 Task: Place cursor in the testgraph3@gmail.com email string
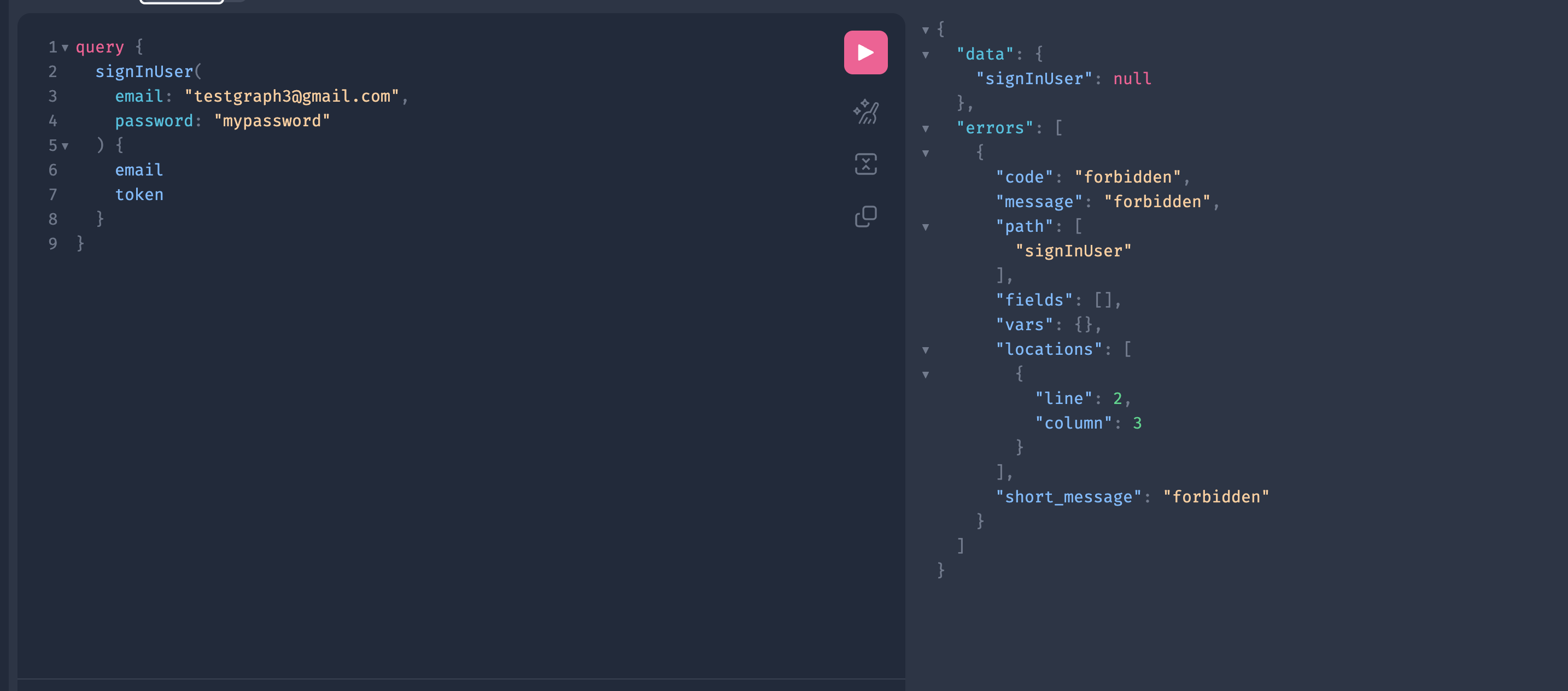[x=291, y=96]
